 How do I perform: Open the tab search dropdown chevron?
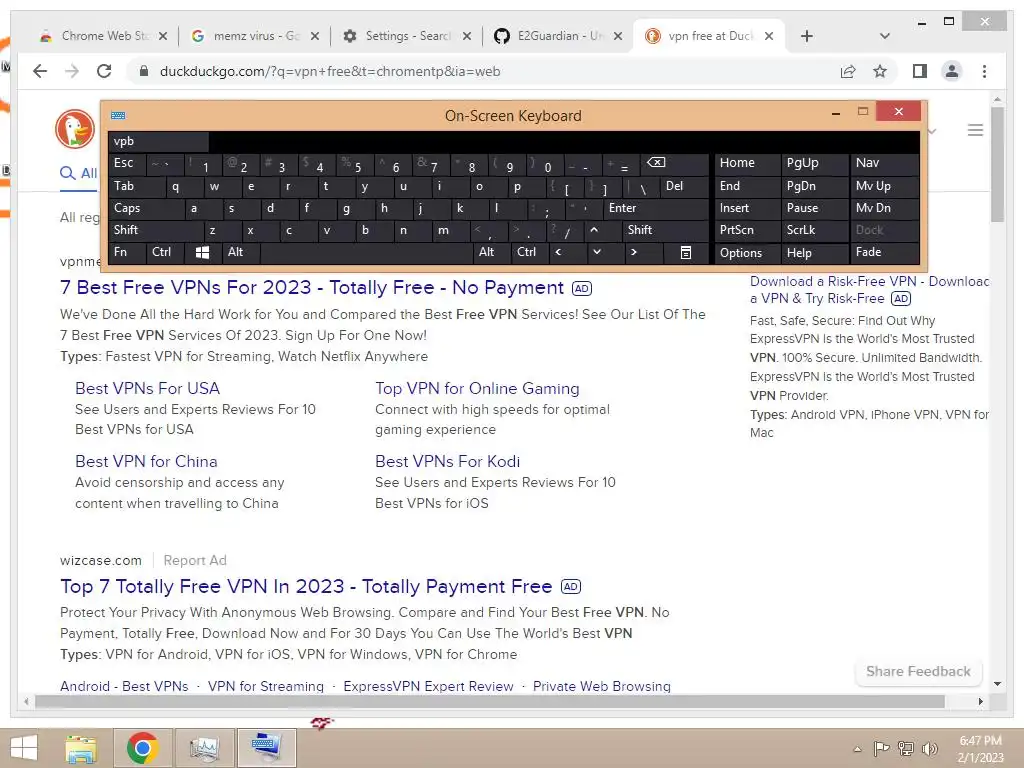pos(885,36)
